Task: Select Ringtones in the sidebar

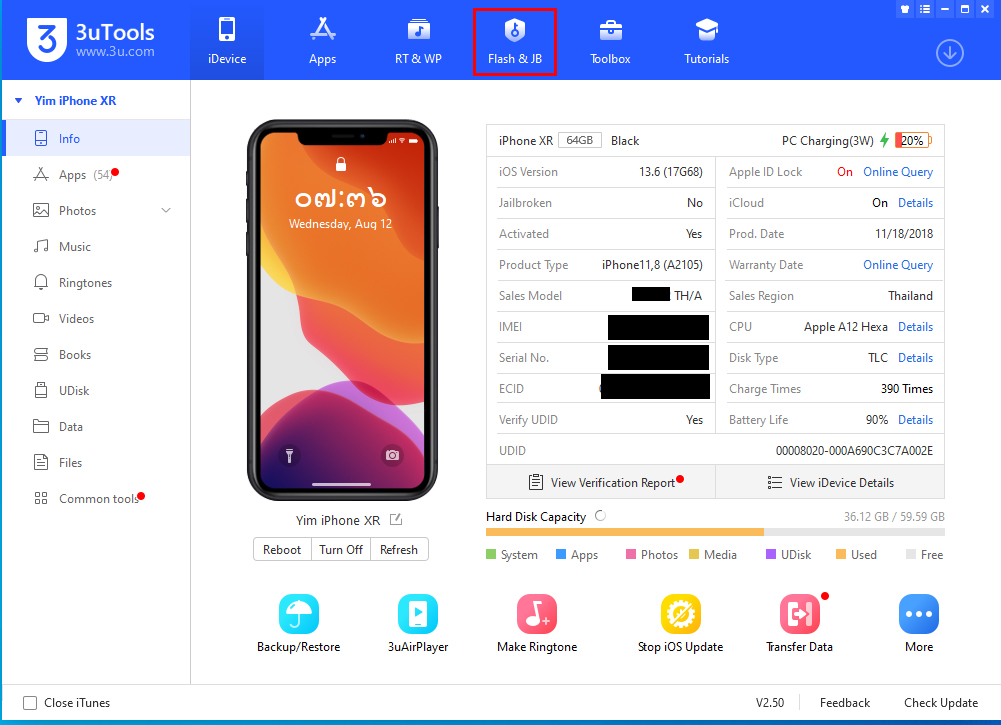Action: coord(85,283)
